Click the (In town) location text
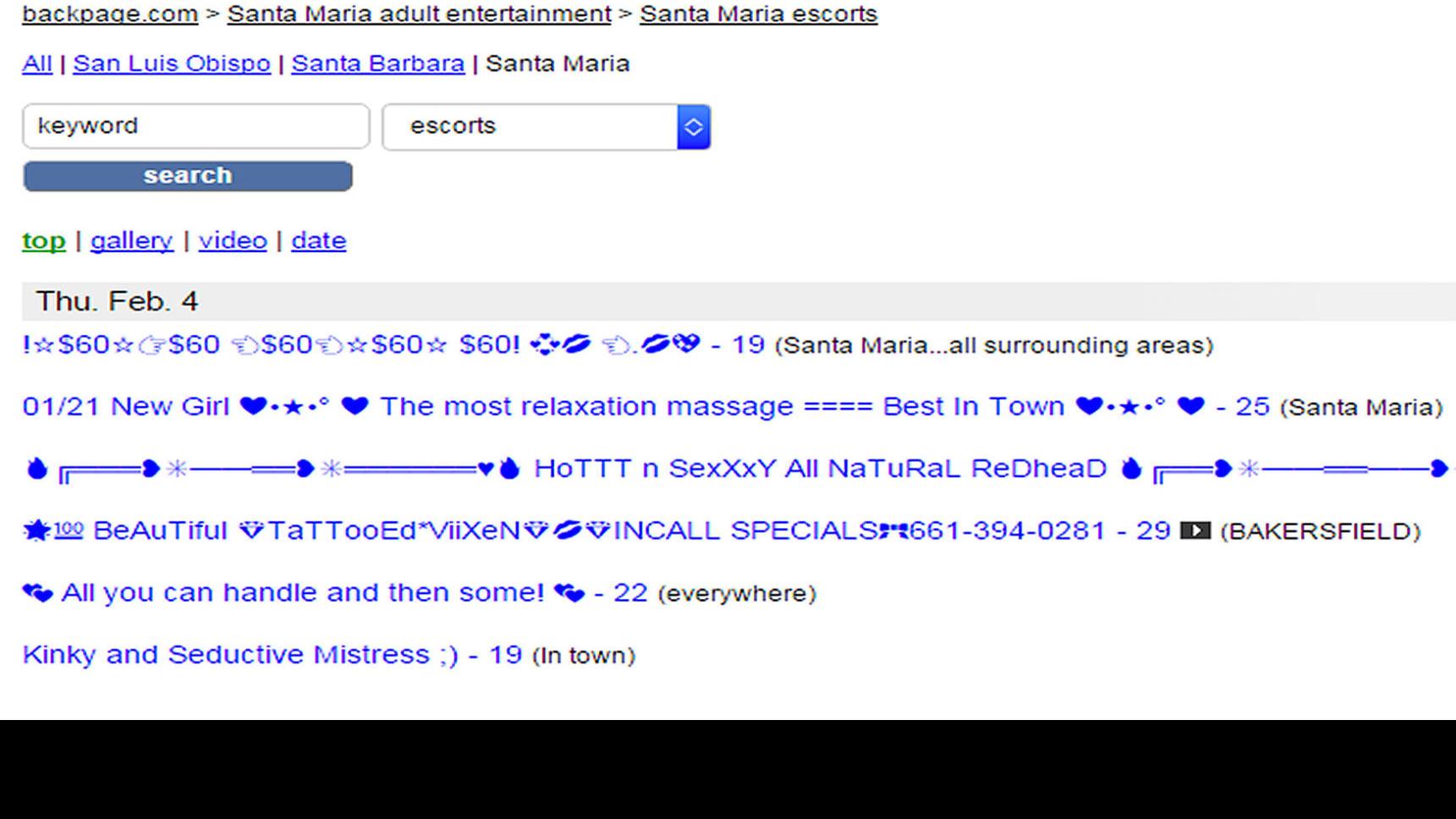Viewport: 1456px width, 819px height. [x=584, y=656]
